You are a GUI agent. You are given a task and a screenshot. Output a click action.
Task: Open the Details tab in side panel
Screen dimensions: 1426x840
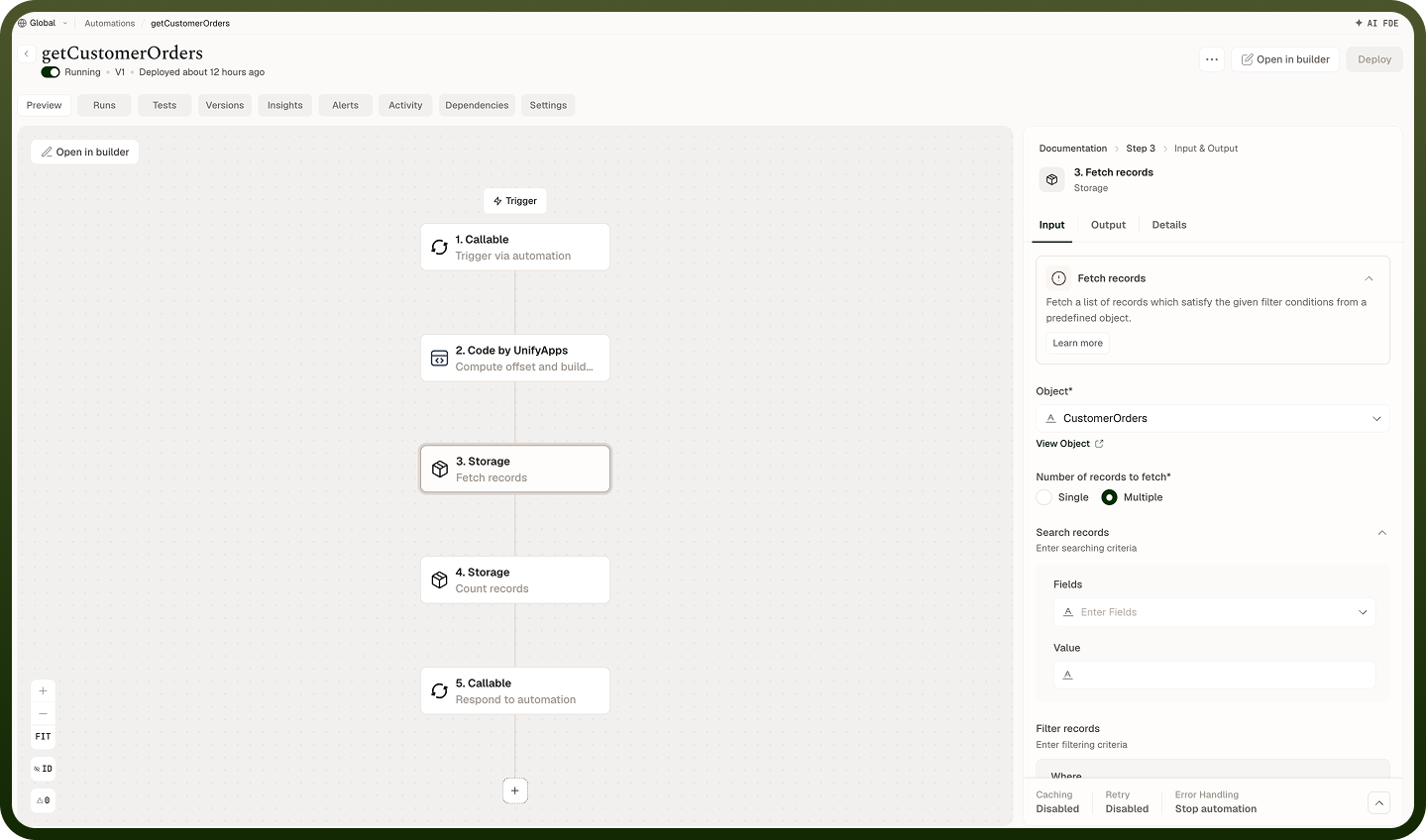click(1169, 225)
